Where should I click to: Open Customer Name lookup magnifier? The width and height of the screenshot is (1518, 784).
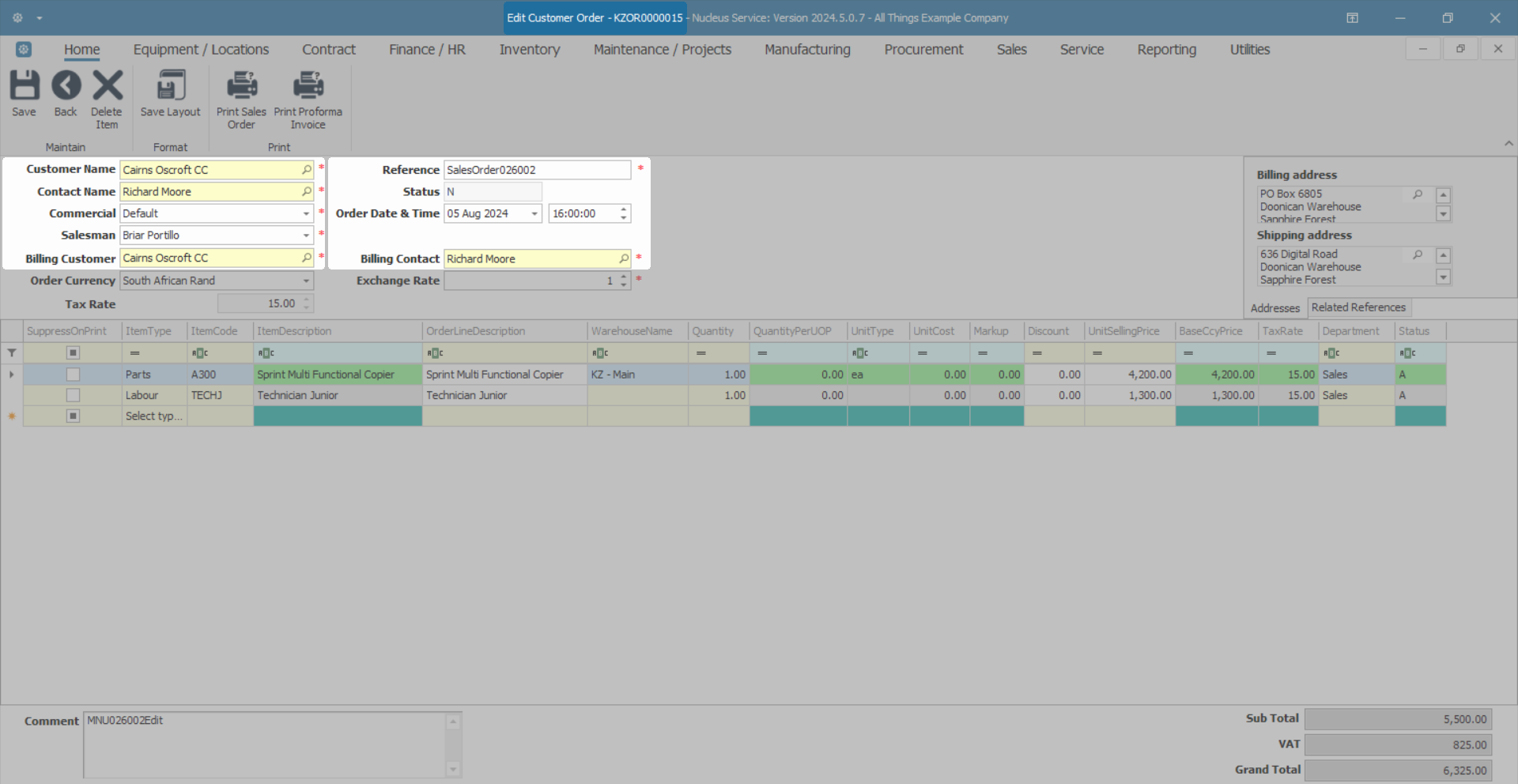(x=307, y=170)
